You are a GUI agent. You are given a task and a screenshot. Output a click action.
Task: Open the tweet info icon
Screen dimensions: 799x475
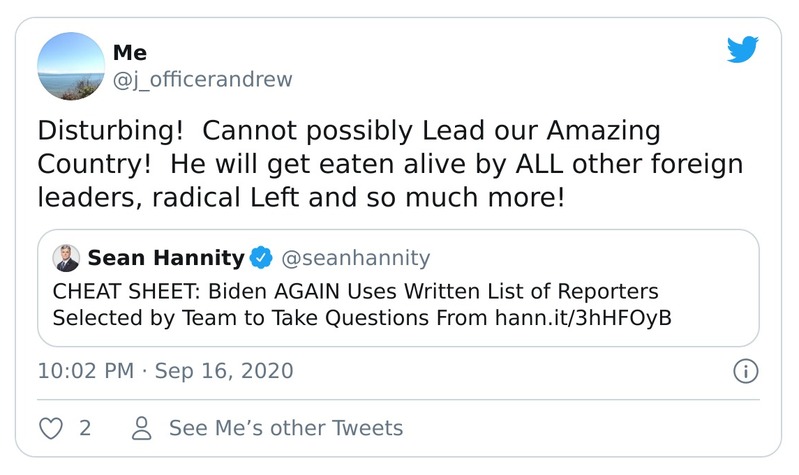pos(745,371)
